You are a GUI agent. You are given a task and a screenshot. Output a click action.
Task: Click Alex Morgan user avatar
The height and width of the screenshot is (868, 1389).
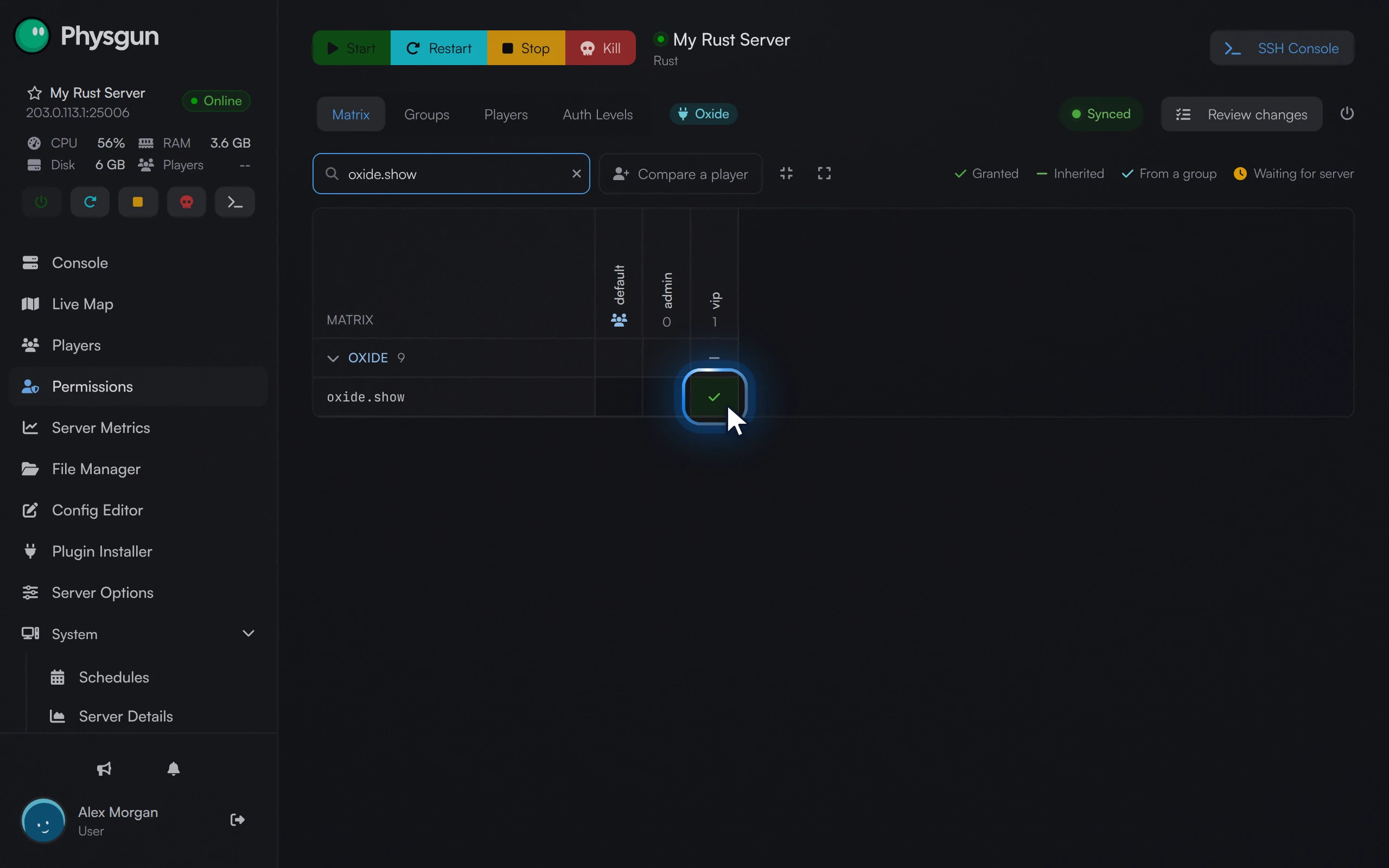point(43,820)
